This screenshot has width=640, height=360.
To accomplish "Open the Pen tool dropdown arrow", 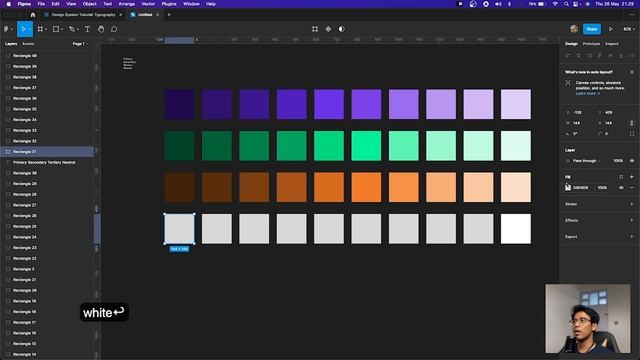I will (78, 29).
